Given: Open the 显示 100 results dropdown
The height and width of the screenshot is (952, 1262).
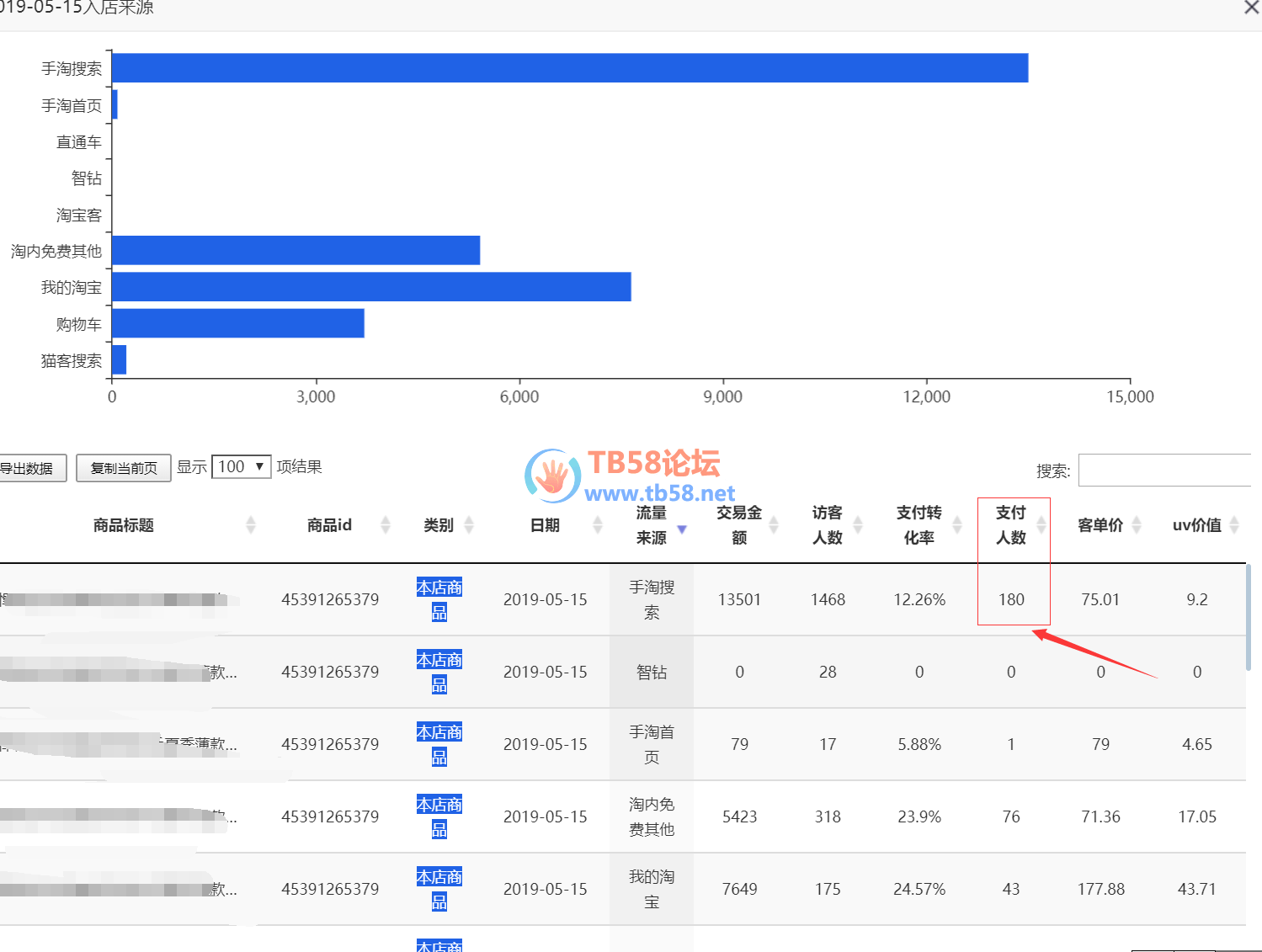Looking at the screenshot, I should tap(241, 467).
